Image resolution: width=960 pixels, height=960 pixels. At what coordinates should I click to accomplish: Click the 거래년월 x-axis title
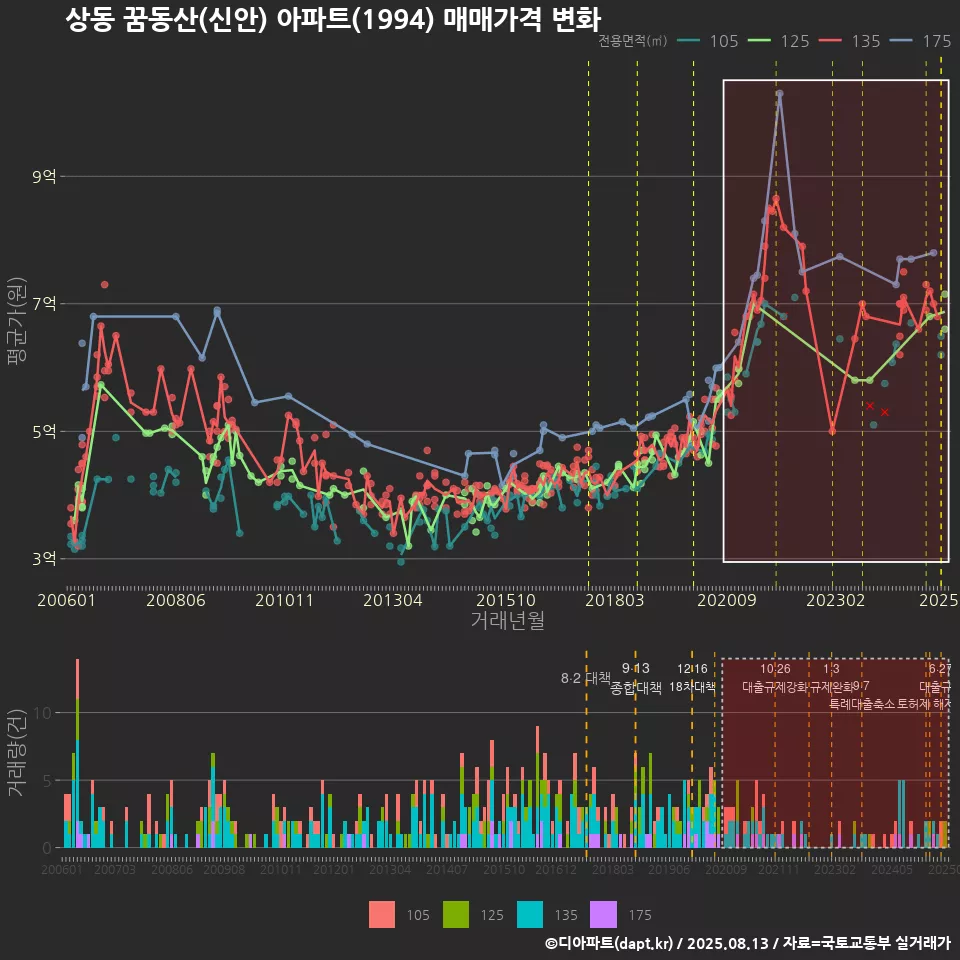507,621
